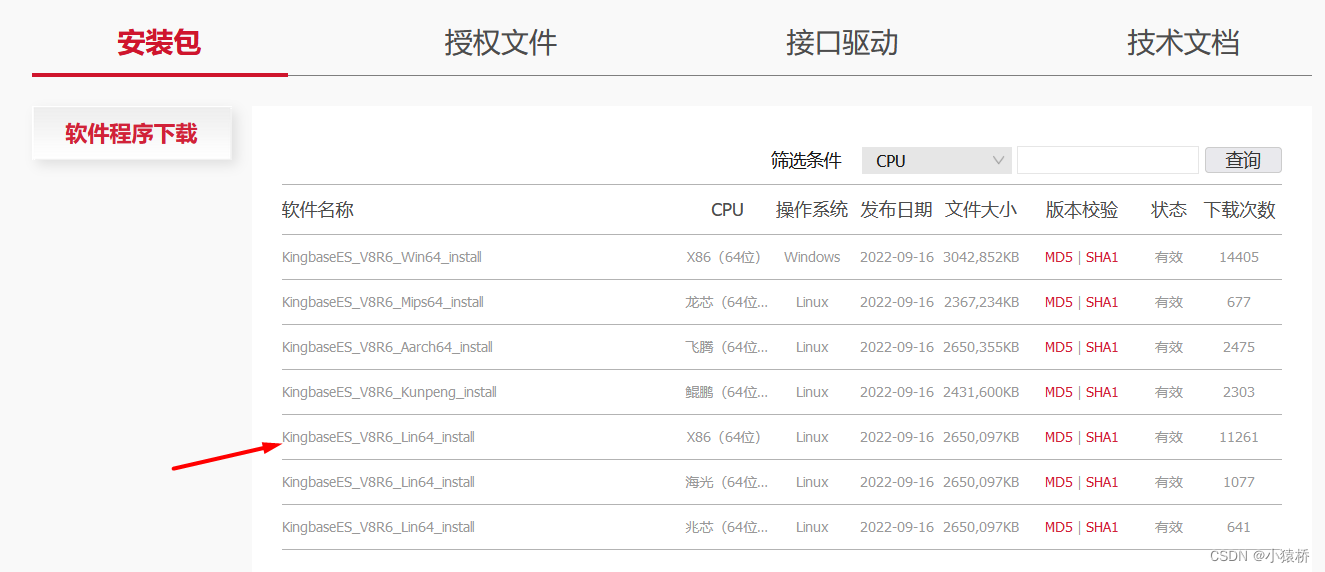1325x572 pixels.
Task: Open SHA1 checksum for 海光 row
Action: 1102,482
